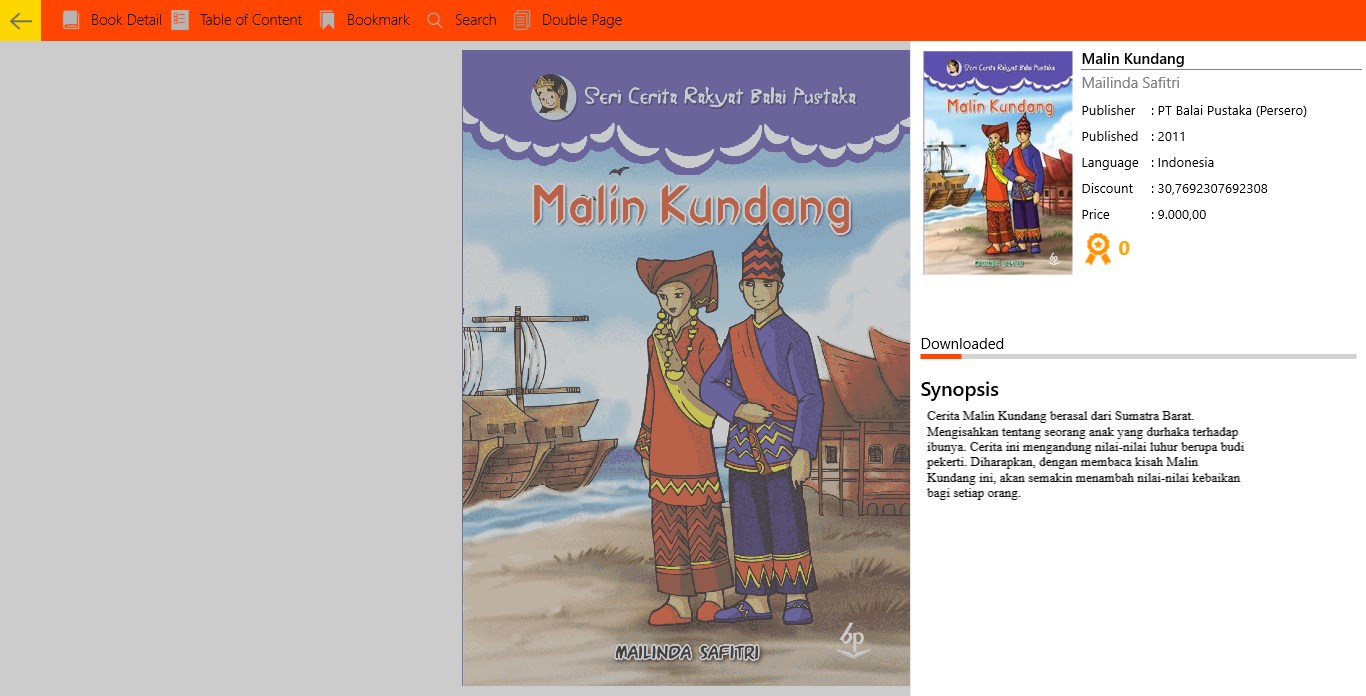Select the Bookmark label
The image size is (1366, 696).
(x=378, y=20)
